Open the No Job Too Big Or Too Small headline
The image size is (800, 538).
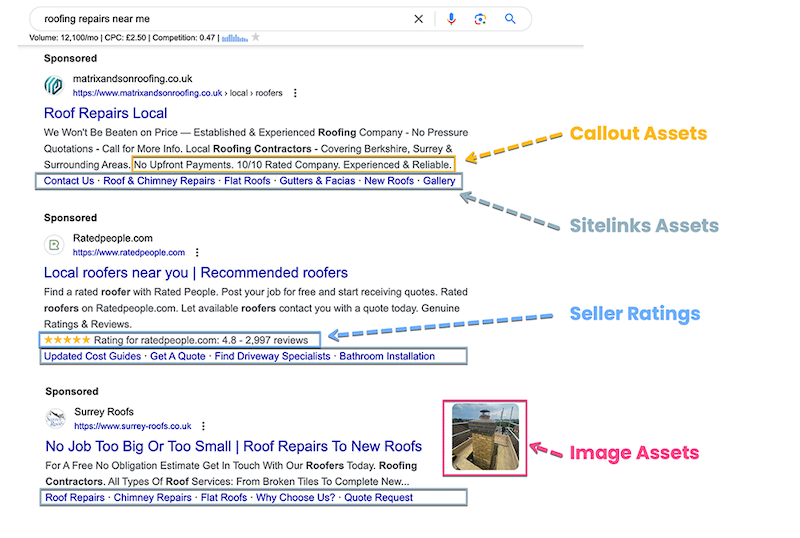click(x=234, y=446)
